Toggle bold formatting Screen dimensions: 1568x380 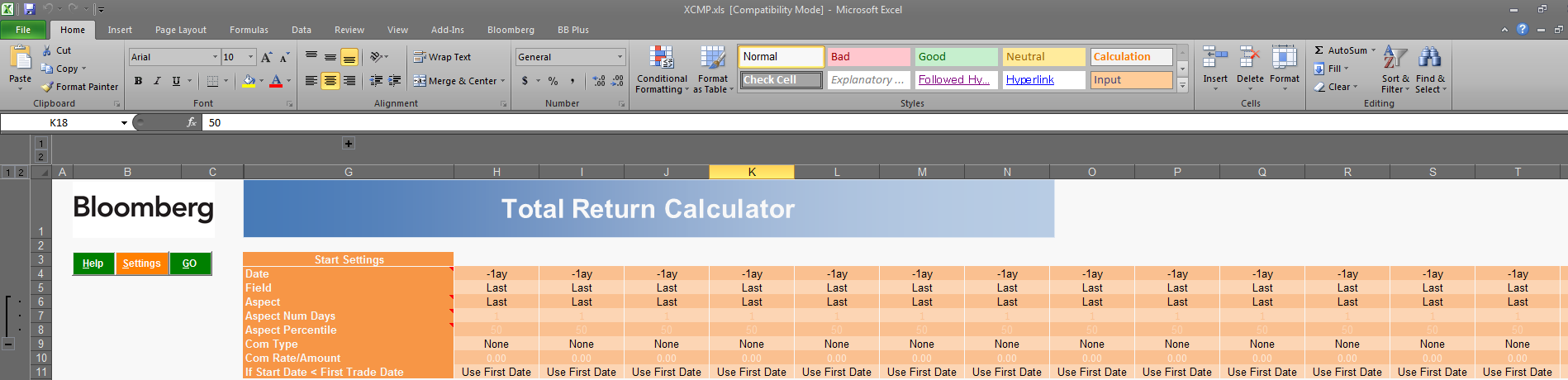[138, 81]
